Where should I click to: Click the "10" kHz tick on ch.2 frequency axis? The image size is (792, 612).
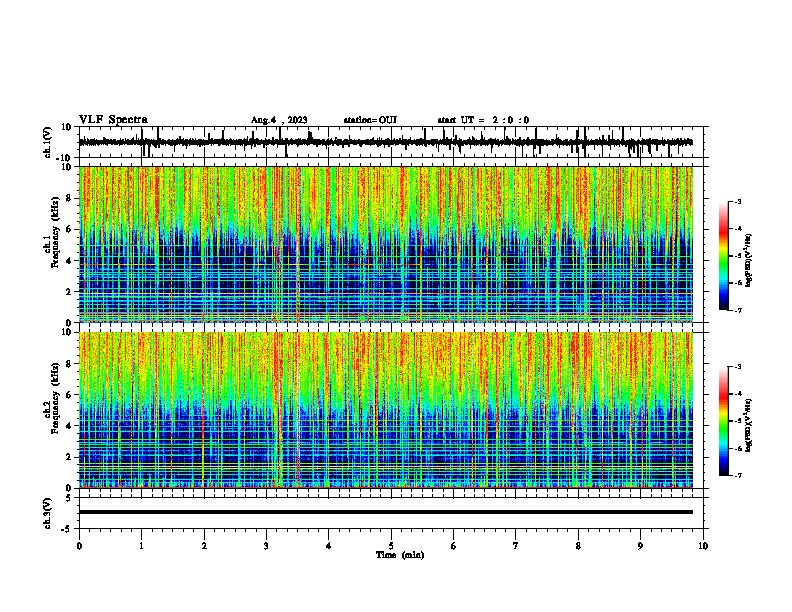point(68,332)
